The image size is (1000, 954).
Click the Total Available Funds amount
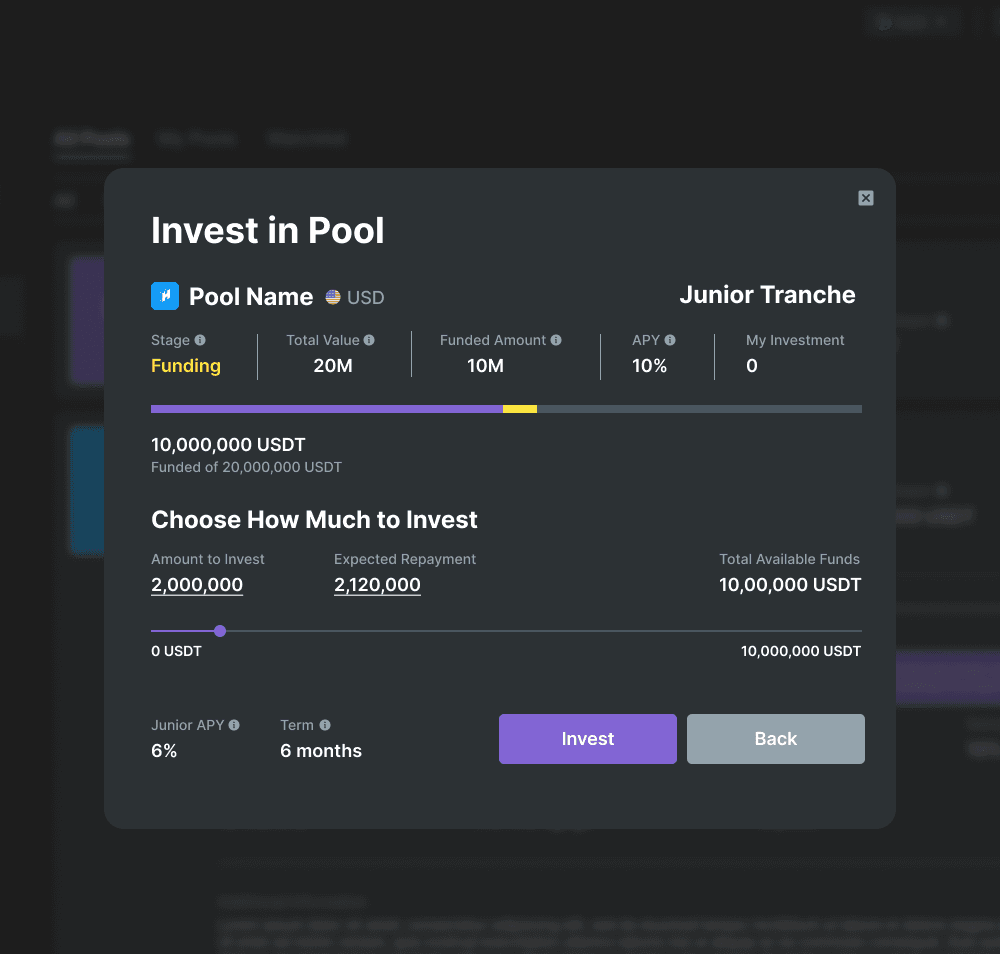(x=790, y=584)
